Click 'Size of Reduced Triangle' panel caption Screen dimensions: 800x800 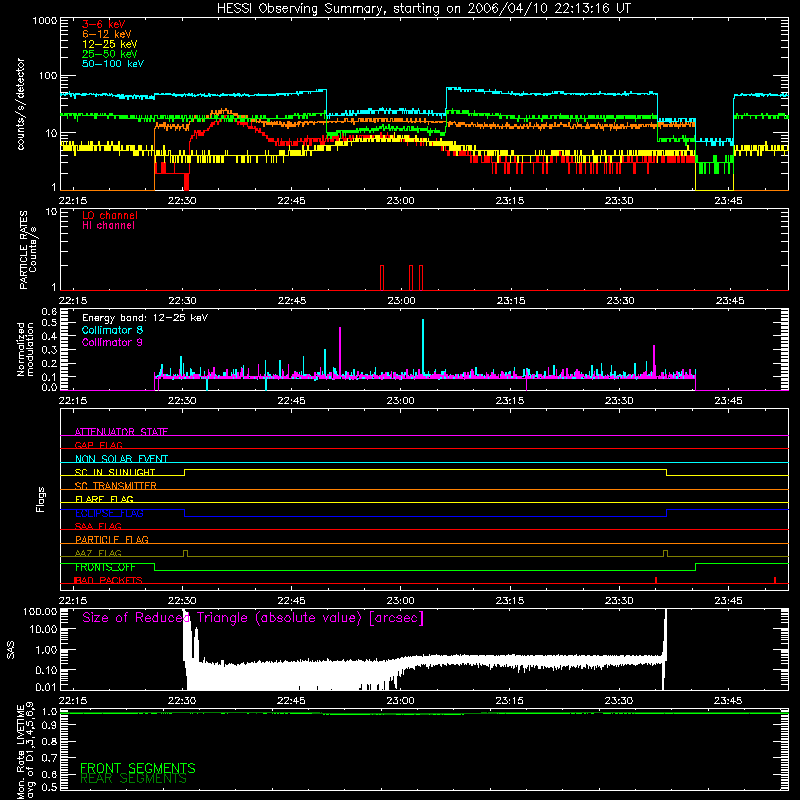tap(253, 618)
